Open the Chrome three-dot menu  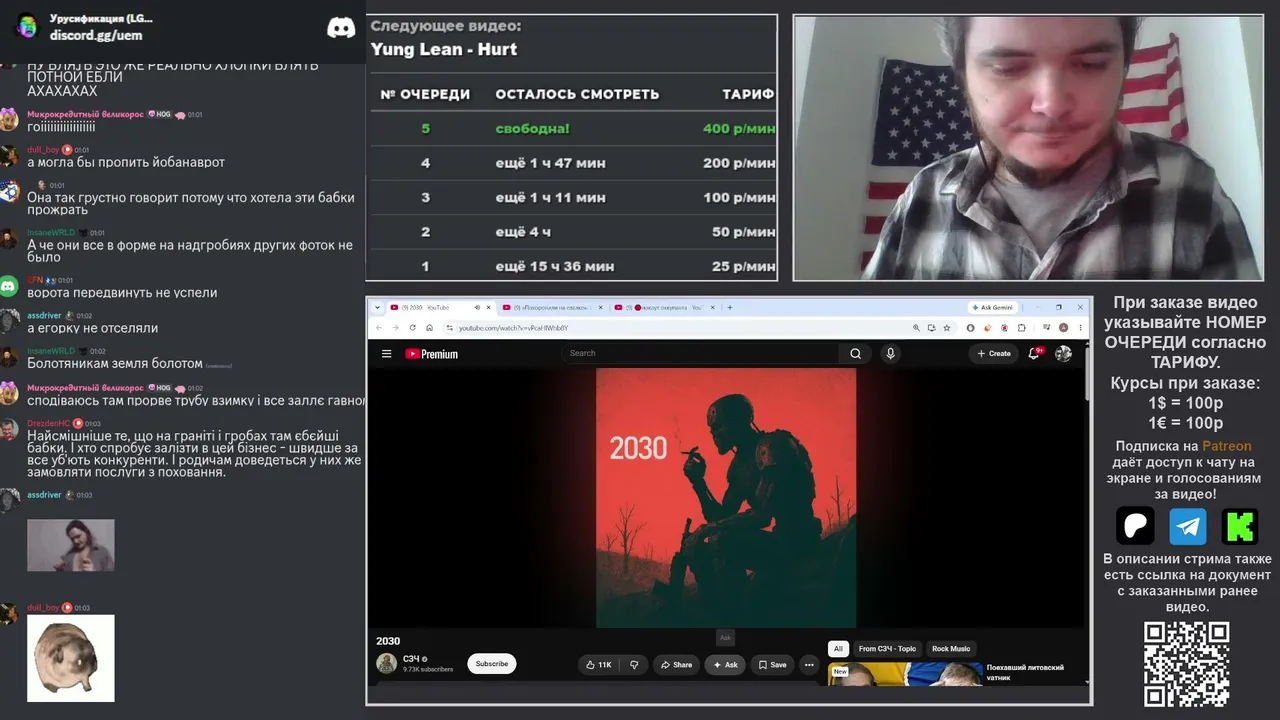1082,328
